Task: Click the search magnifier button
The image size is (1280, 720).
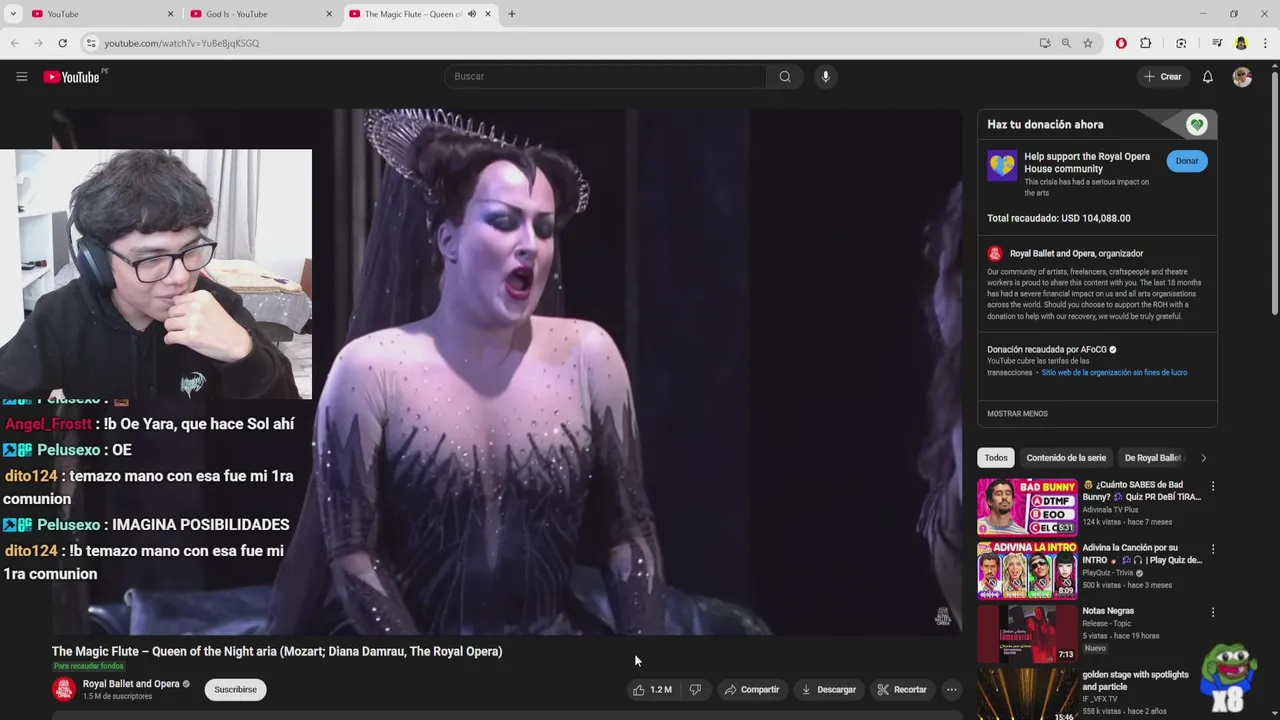Action: [x=785, y=76]
